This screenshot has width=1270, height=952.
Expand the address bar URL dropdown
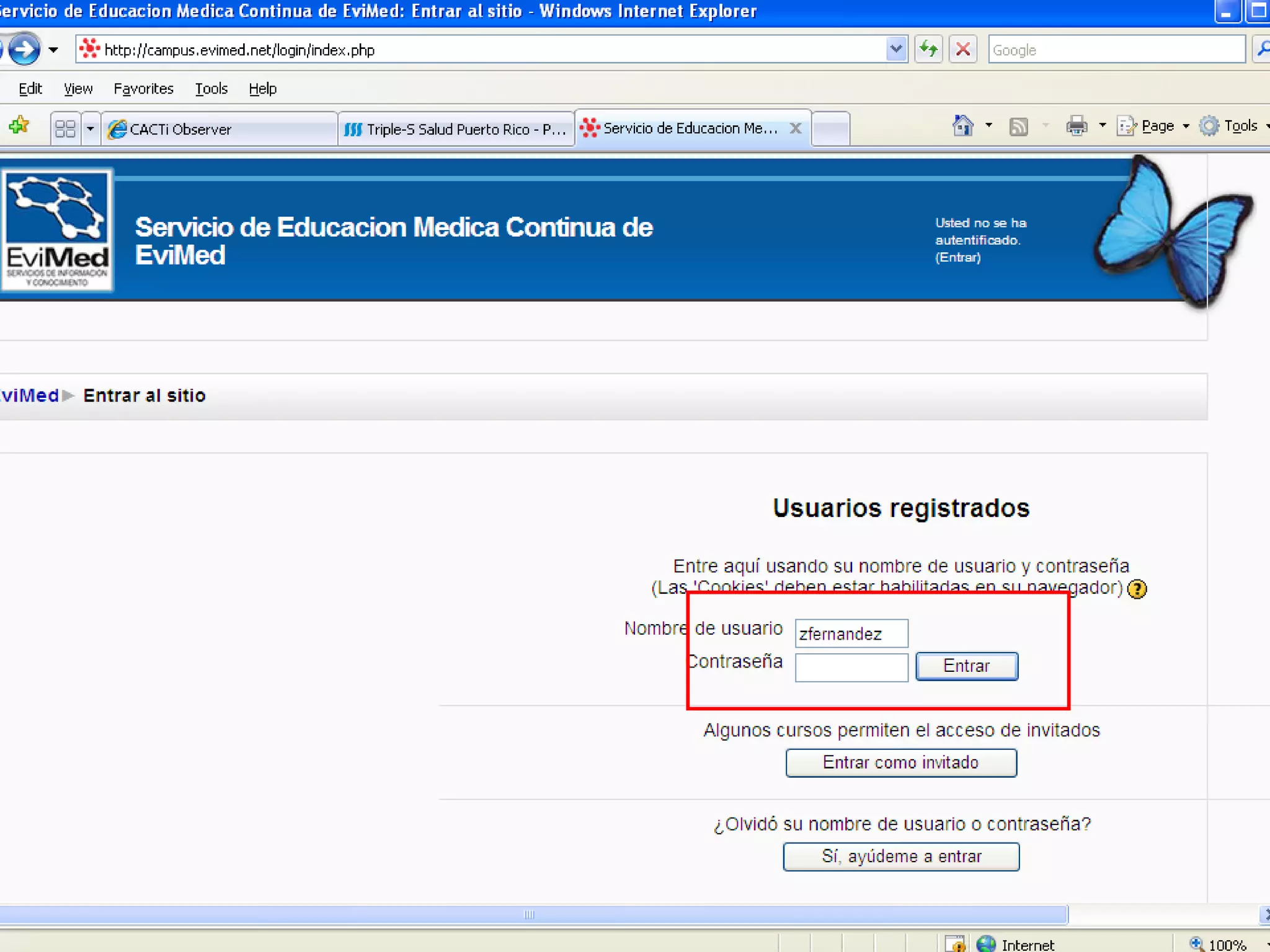(x=895, y=49)
